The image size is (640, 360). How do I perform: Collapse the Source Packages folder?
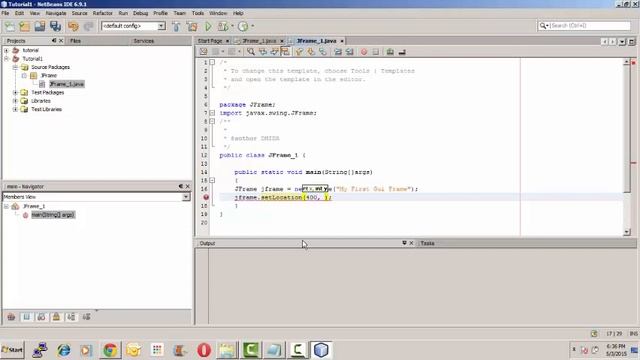tap(15, 67)
